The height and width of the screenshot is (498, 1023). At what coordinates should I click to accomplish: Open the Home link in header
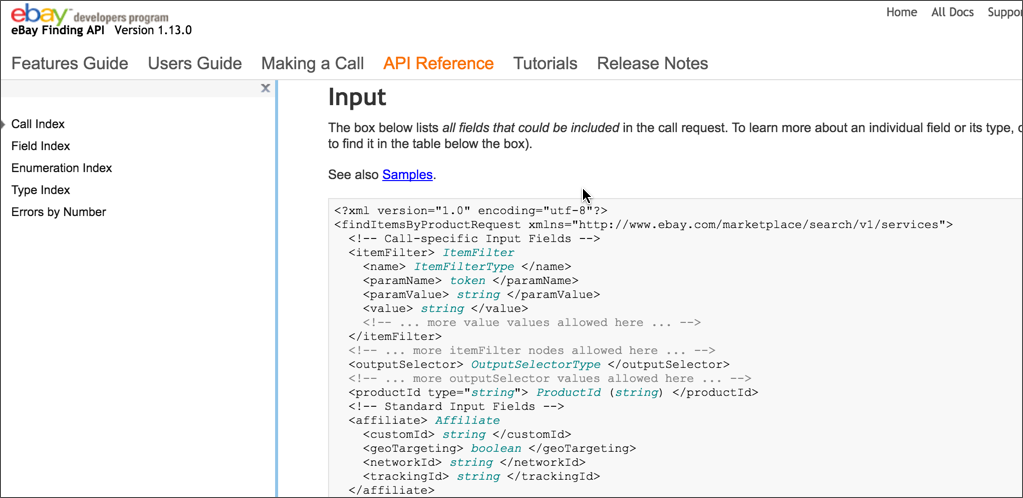pos(901,12)
